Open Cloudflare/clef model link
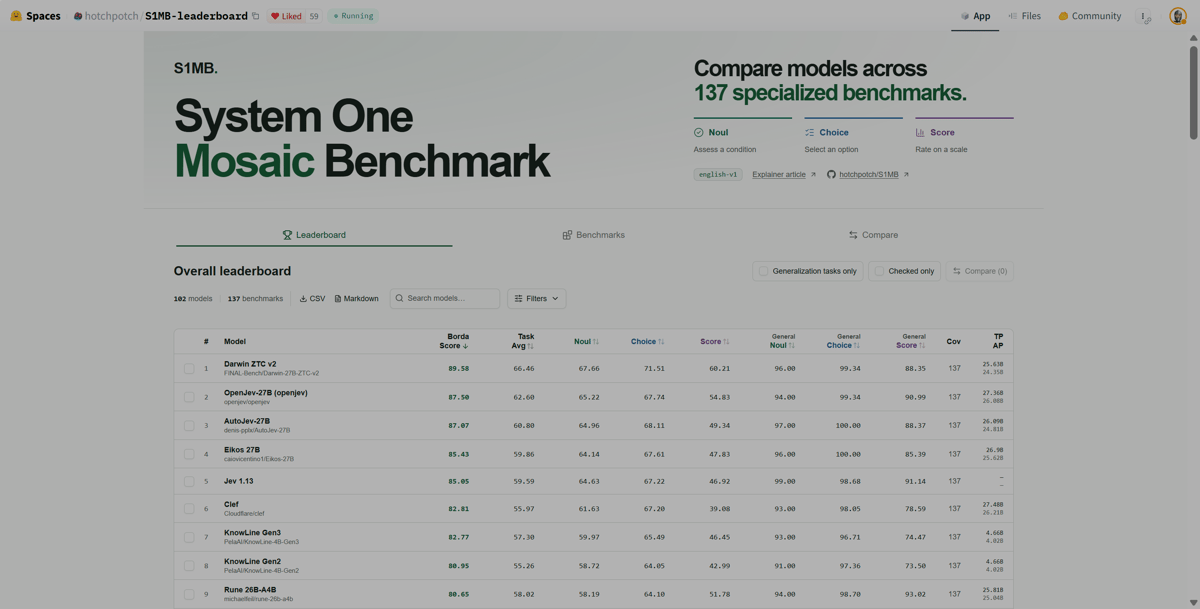 pos(244,514)
